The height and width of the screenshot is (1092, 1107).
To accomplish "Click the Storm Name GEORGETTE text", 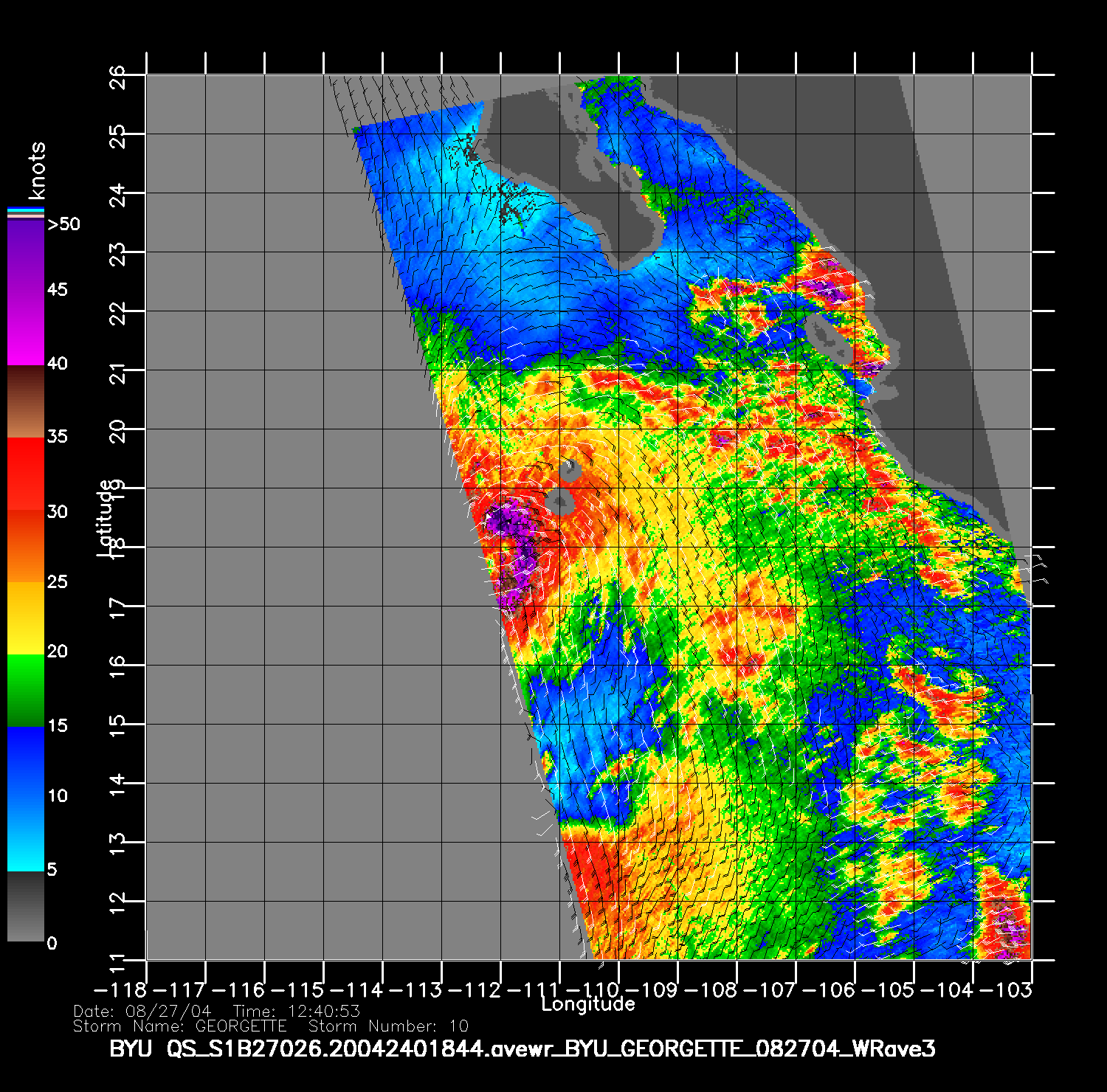I will (179, 1026).
